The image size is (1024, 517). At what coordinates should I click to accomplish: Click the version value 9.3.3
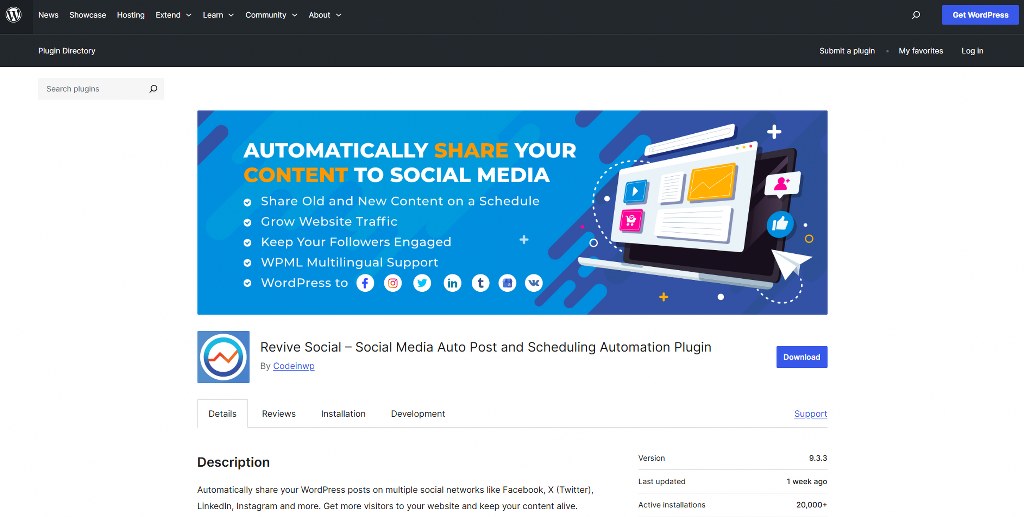[818, 458]
